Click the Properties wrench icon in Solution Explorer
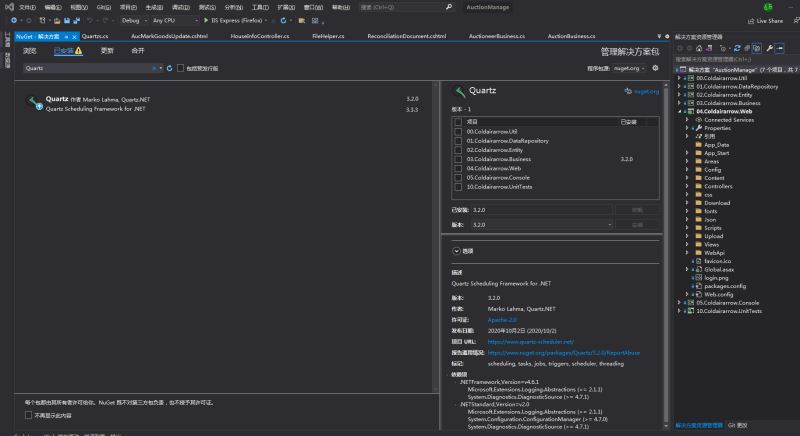 point(769,48)
